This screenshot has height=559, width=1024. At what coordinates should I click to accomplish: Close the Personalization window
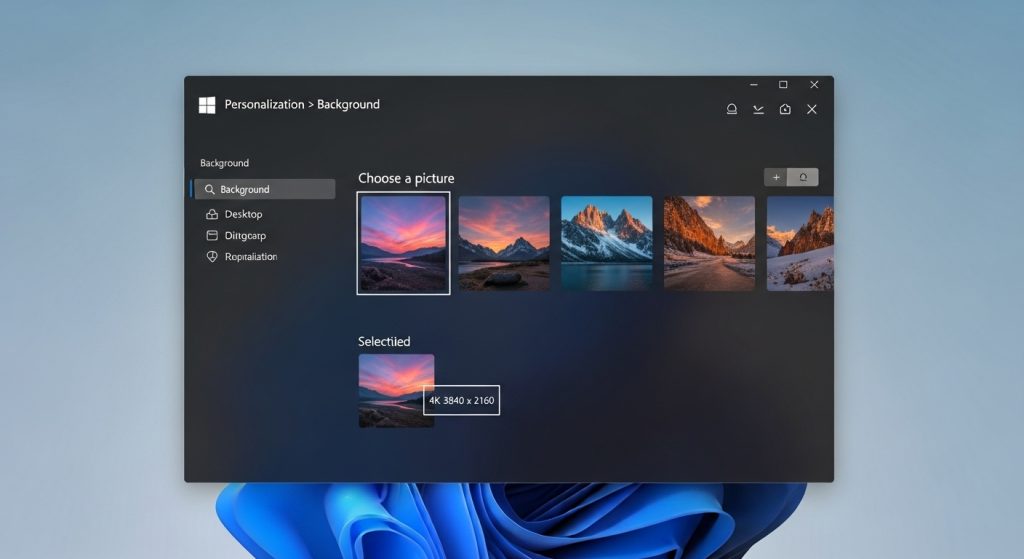(x=814, y=84)
